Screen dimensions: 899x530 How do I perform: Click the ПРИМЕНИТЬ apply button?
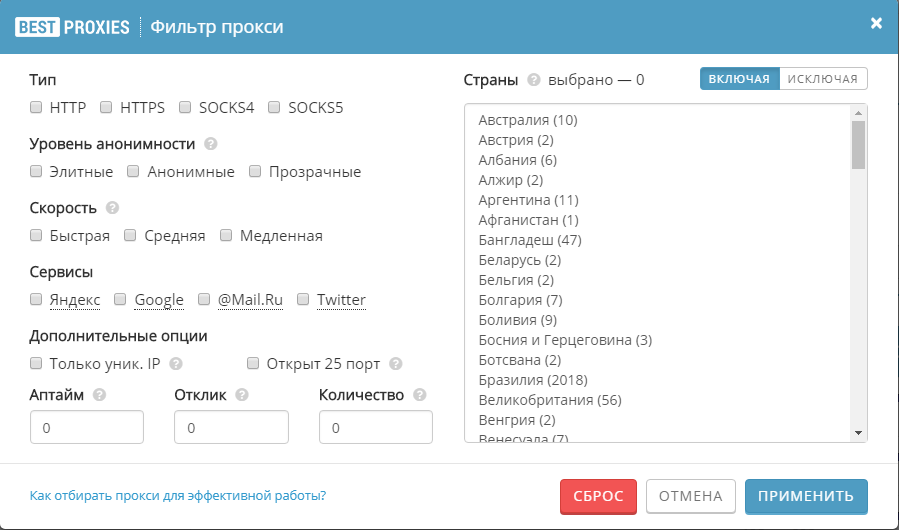806,496
